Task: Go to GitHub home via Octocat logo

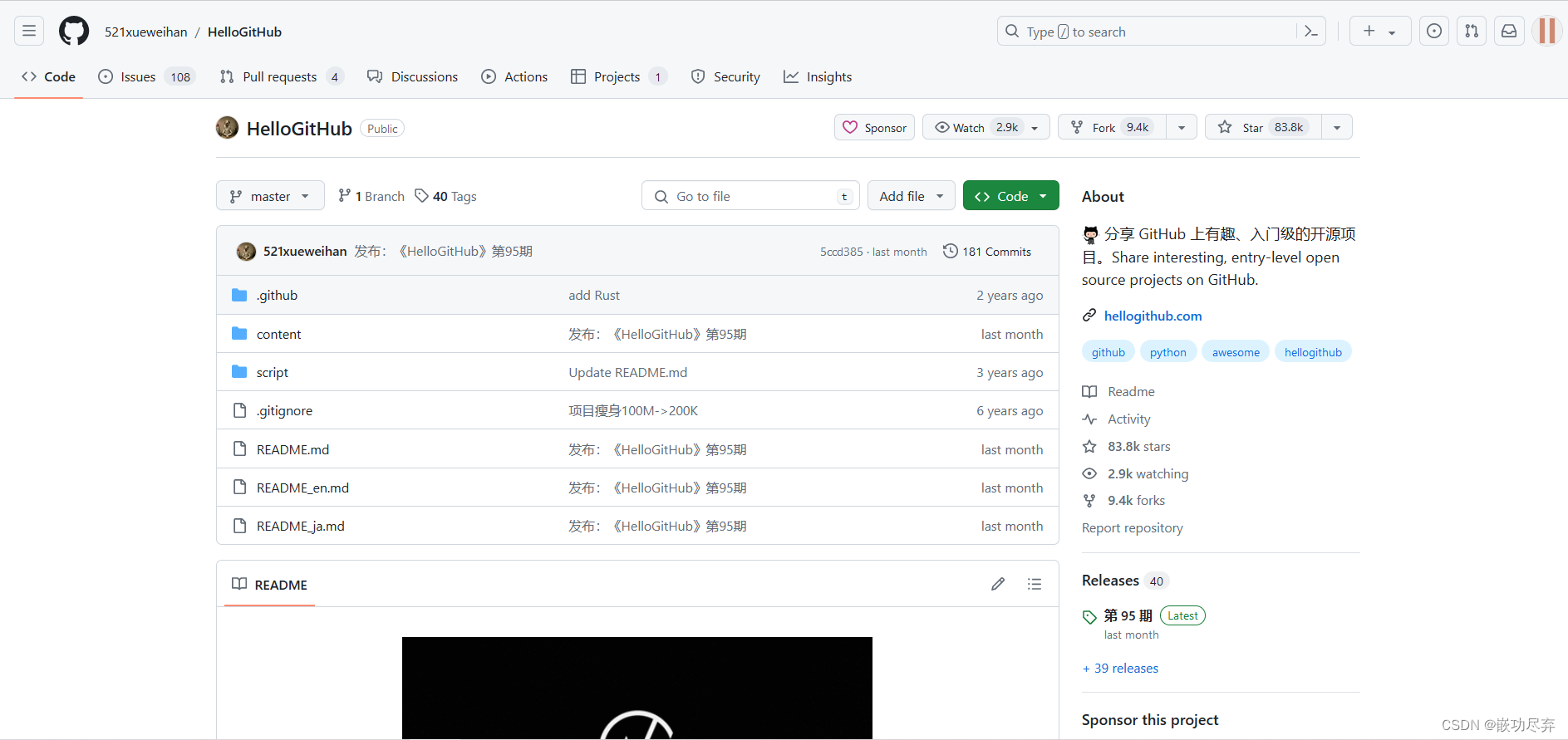Action: pos(74,32)
